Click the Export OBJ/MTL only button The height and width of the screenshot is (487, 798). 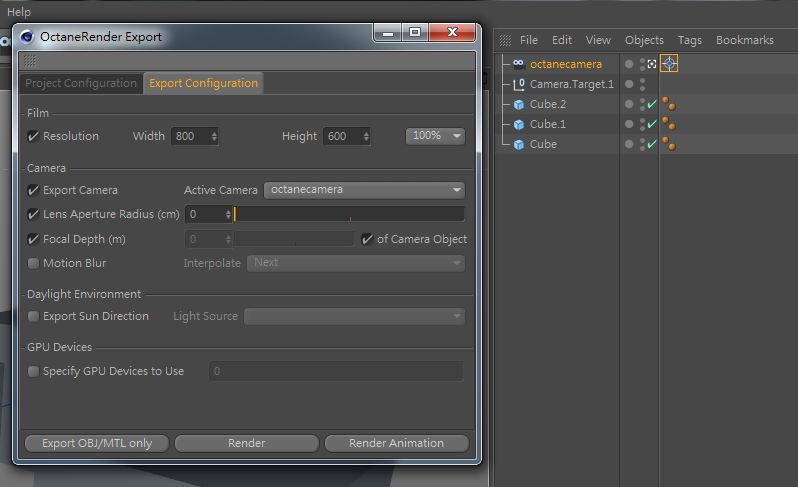[x=97, y=443]
